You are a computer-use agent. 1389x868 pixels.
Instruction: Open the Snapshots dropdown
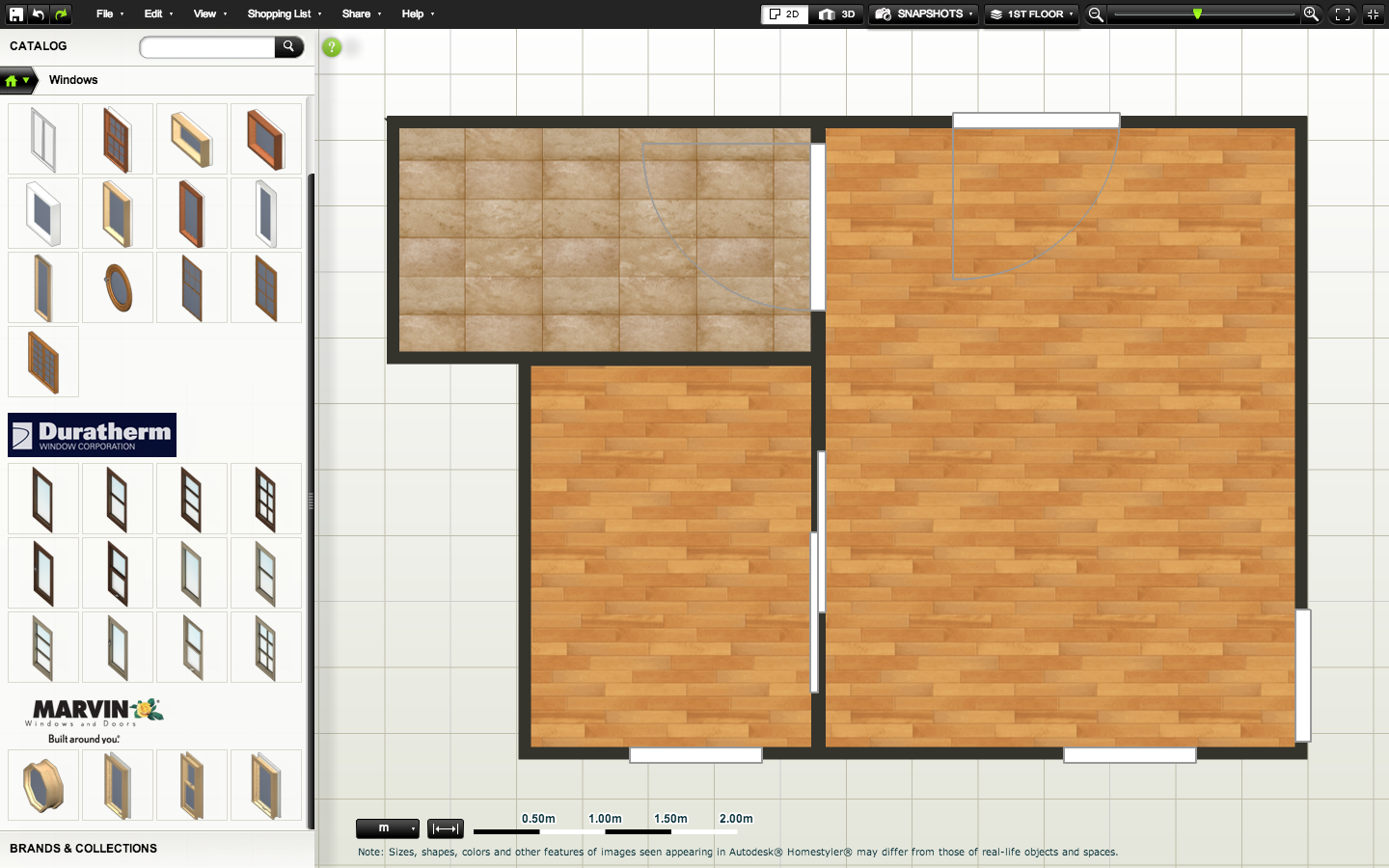pos(923,14)
